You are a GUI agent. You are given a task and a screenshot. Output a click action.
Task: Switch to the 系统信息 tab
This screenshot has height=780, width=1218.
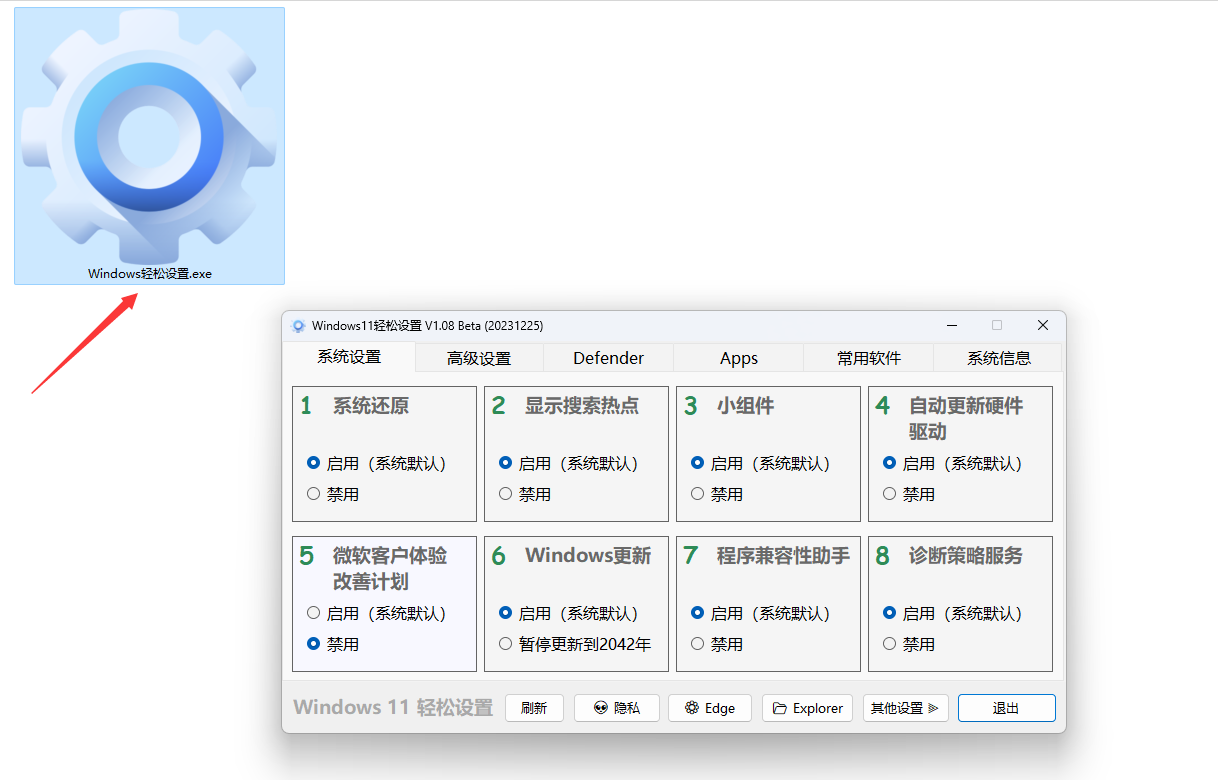coord(997,357)
